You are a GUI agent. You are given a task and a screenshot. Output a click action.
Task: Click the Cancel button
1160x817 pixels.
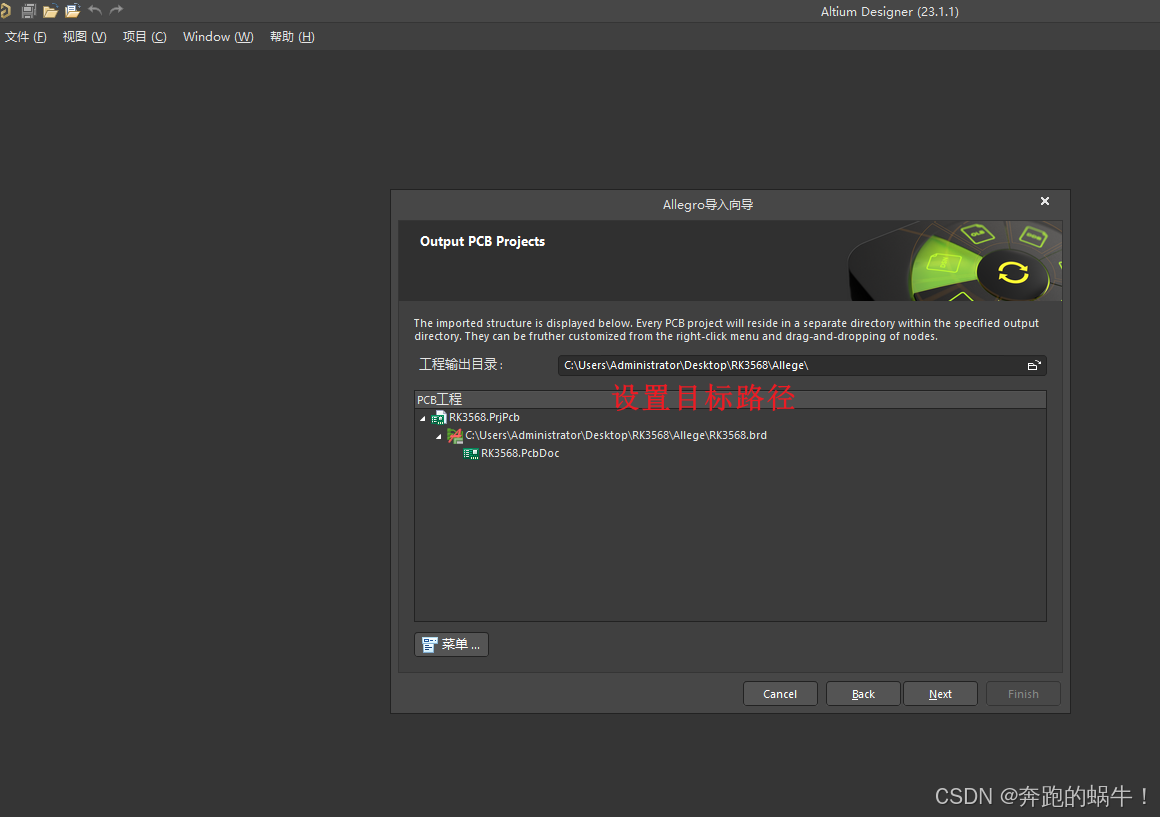point(780,694)
